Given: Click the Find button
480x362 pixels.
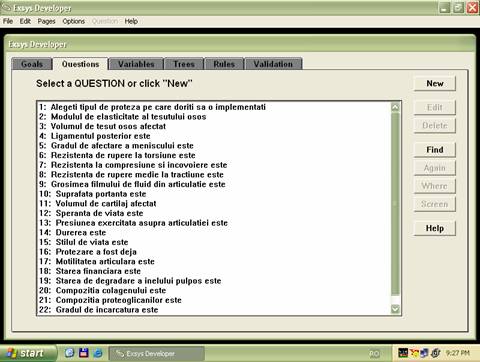Looking at the screenshot, I should (x=435, y=150).
